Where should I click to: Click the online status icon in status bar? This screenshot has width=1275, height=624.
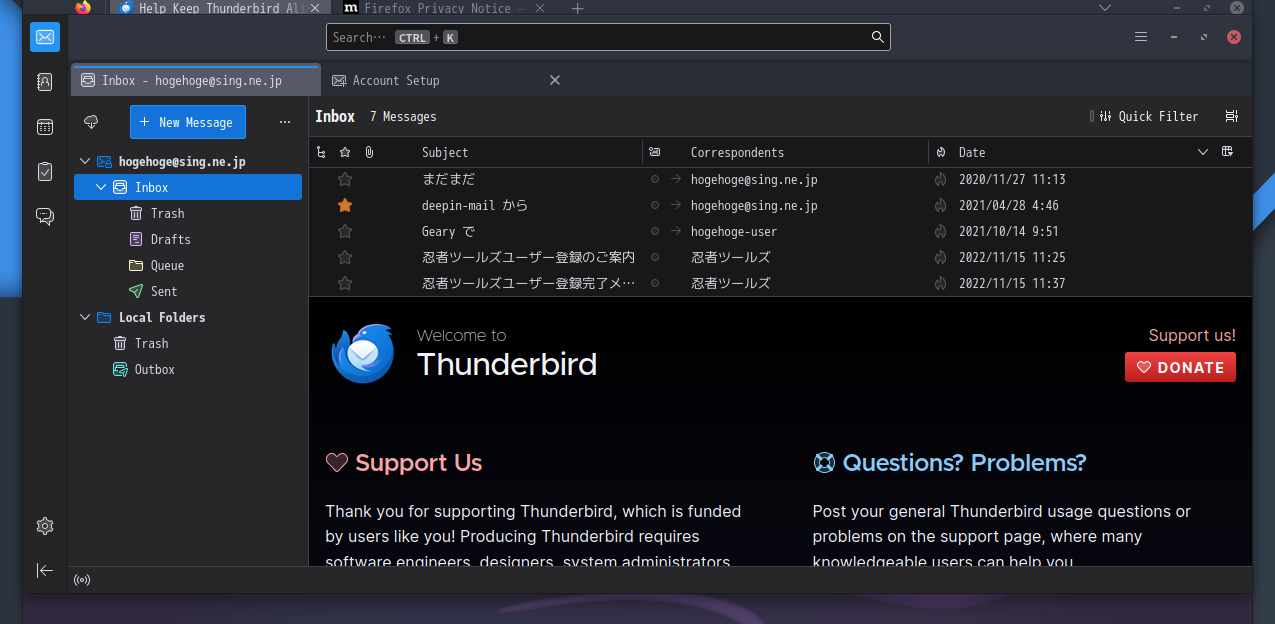tap(81, 580)
